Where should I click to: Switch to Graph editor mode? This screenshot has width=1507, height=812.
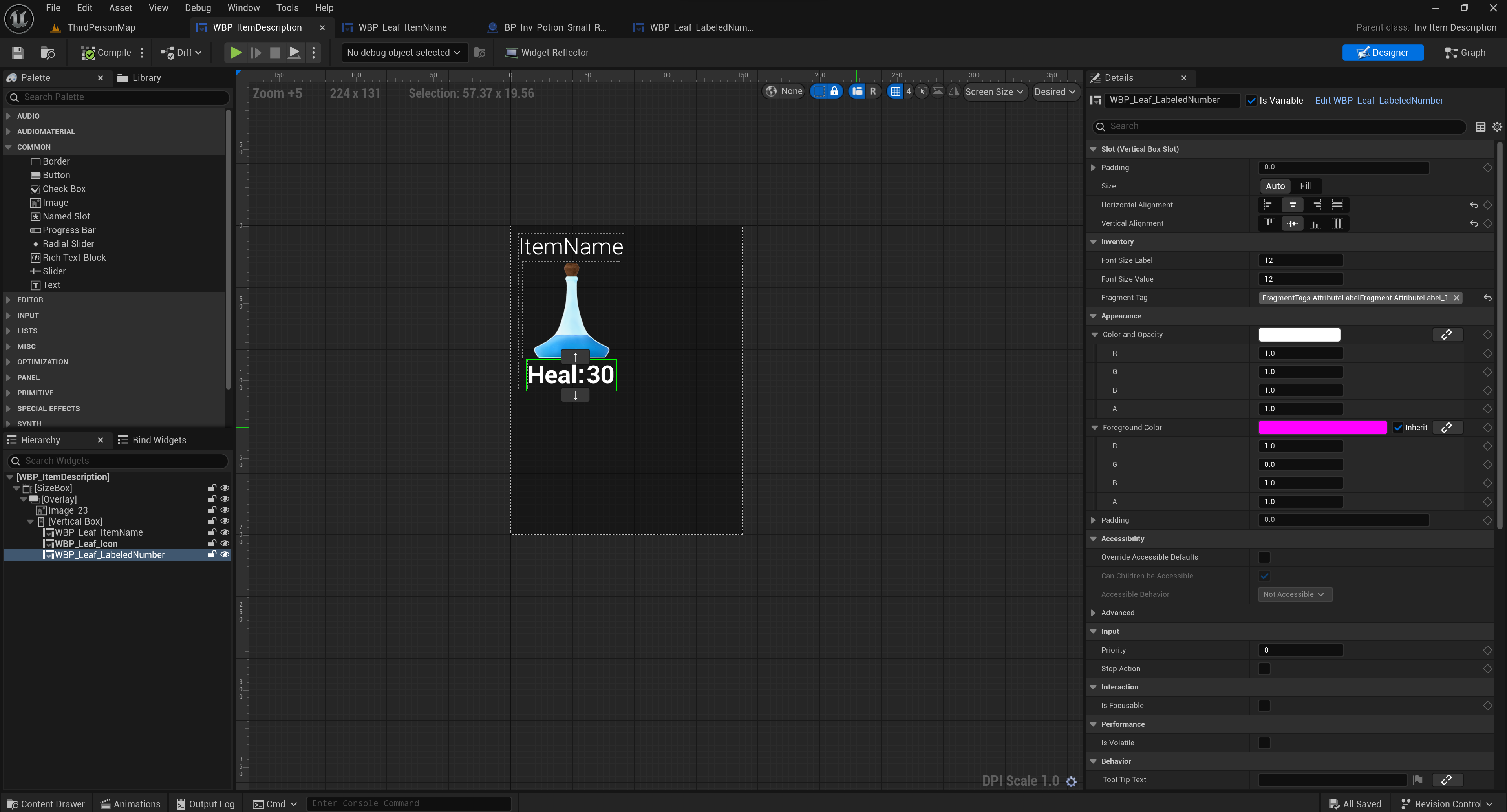(1464, 53)
